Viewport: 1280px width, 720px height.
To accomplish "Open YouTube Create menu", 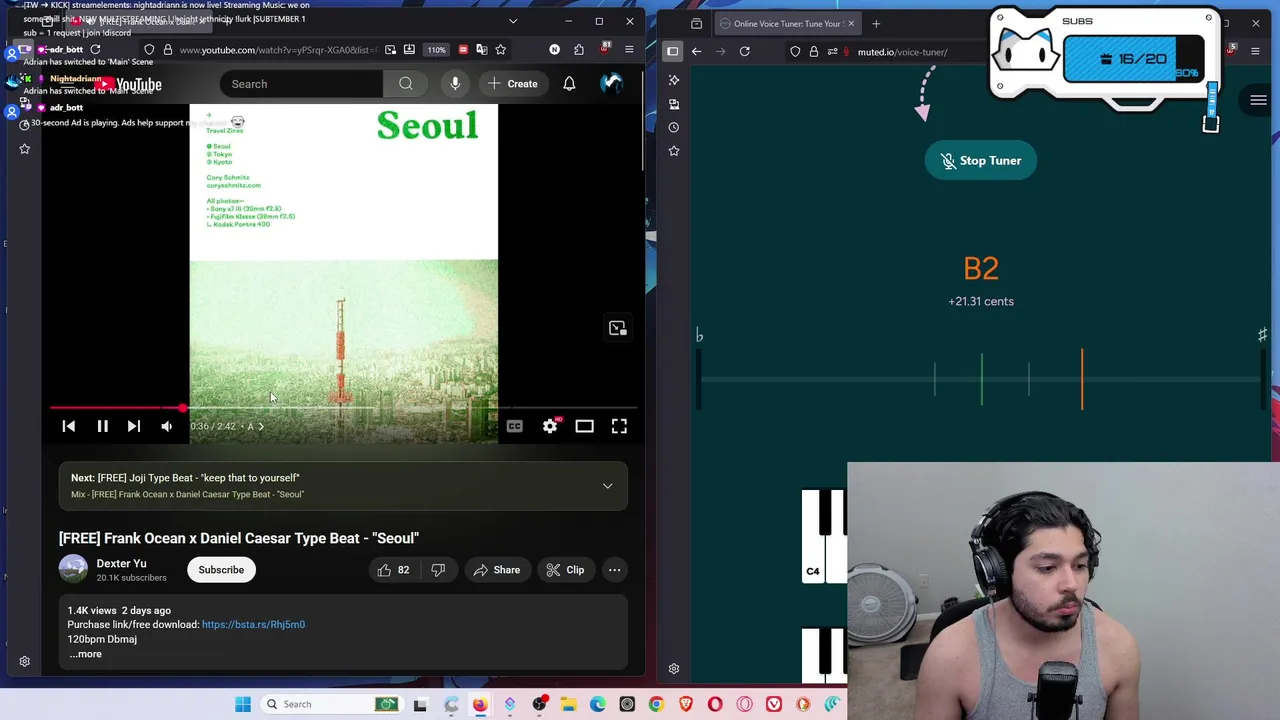I will 512,84.
